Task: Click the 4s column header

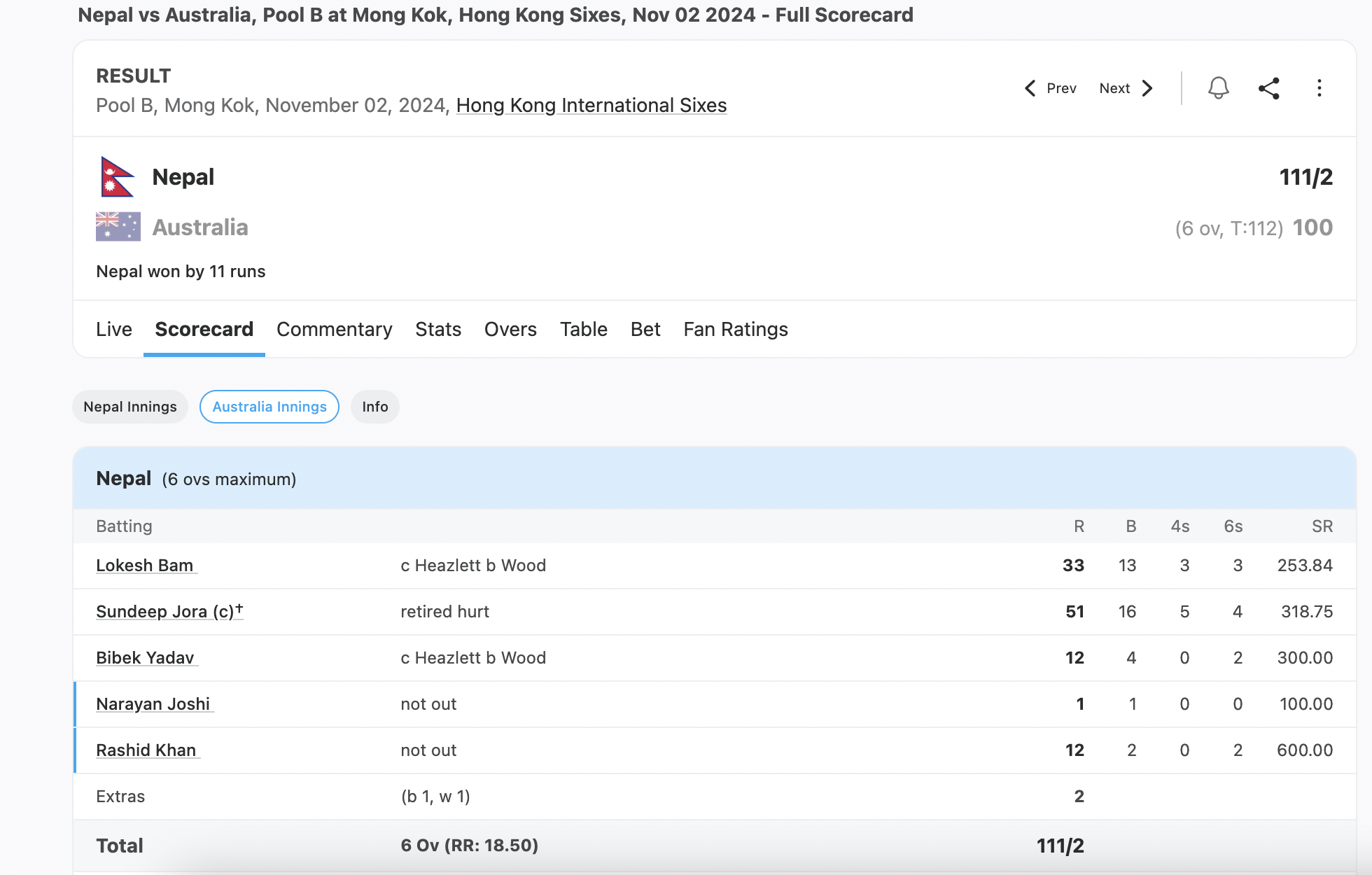Action: click(1180, 526)
